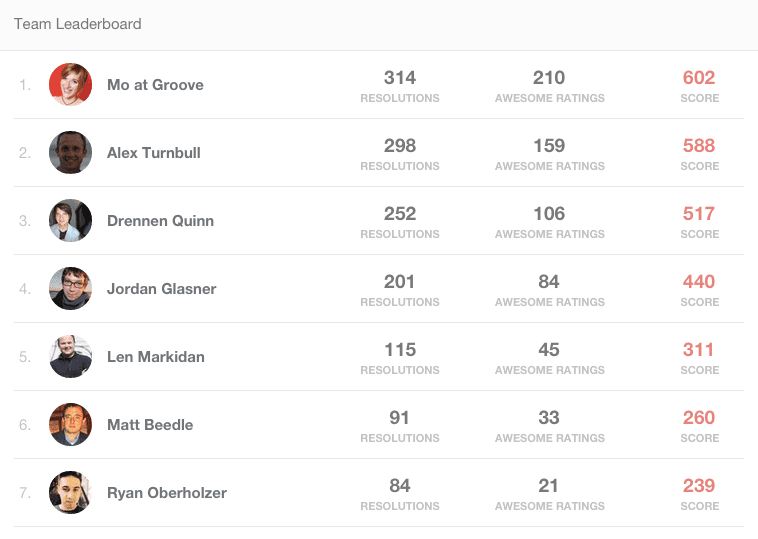Open Ryan Oberholzer's profile picture

click(70, 493)
